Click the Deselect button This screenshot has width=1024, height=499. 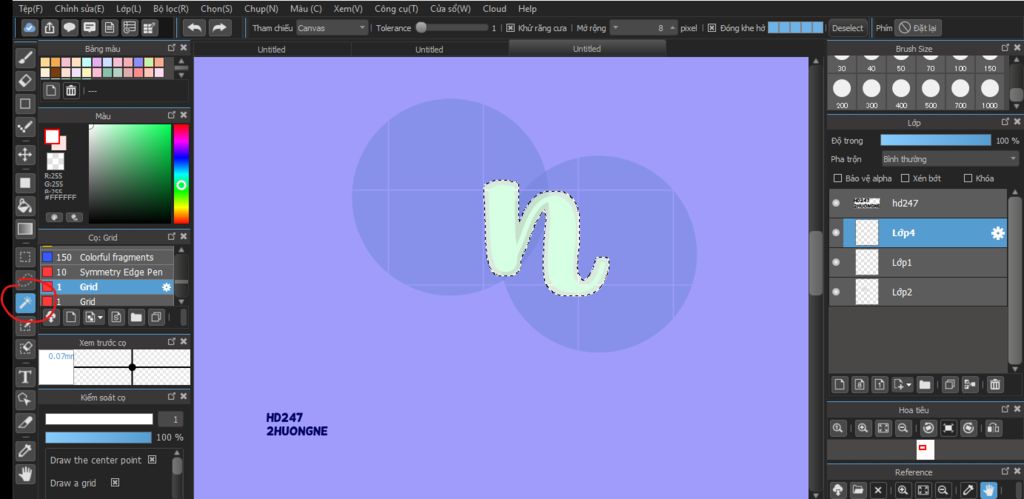[848, 28]
